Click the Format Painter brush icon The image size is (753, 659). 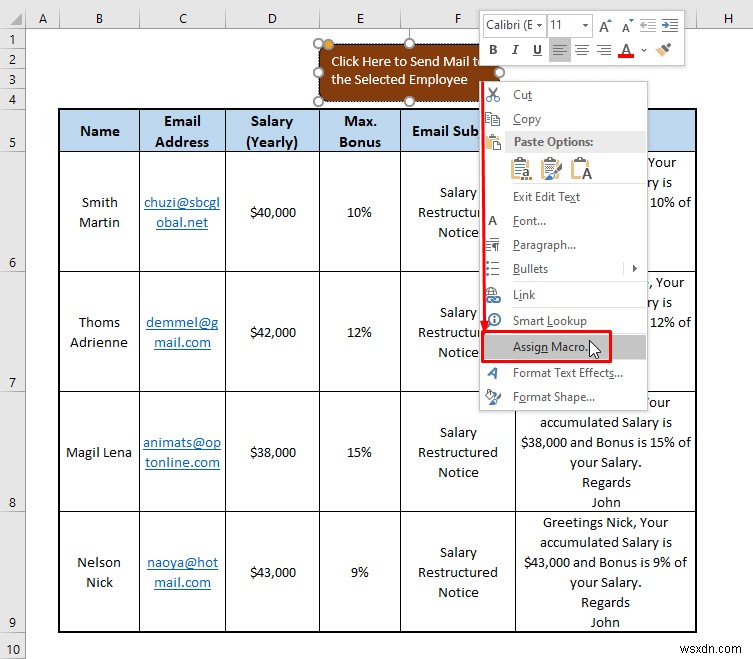point(663,50)
